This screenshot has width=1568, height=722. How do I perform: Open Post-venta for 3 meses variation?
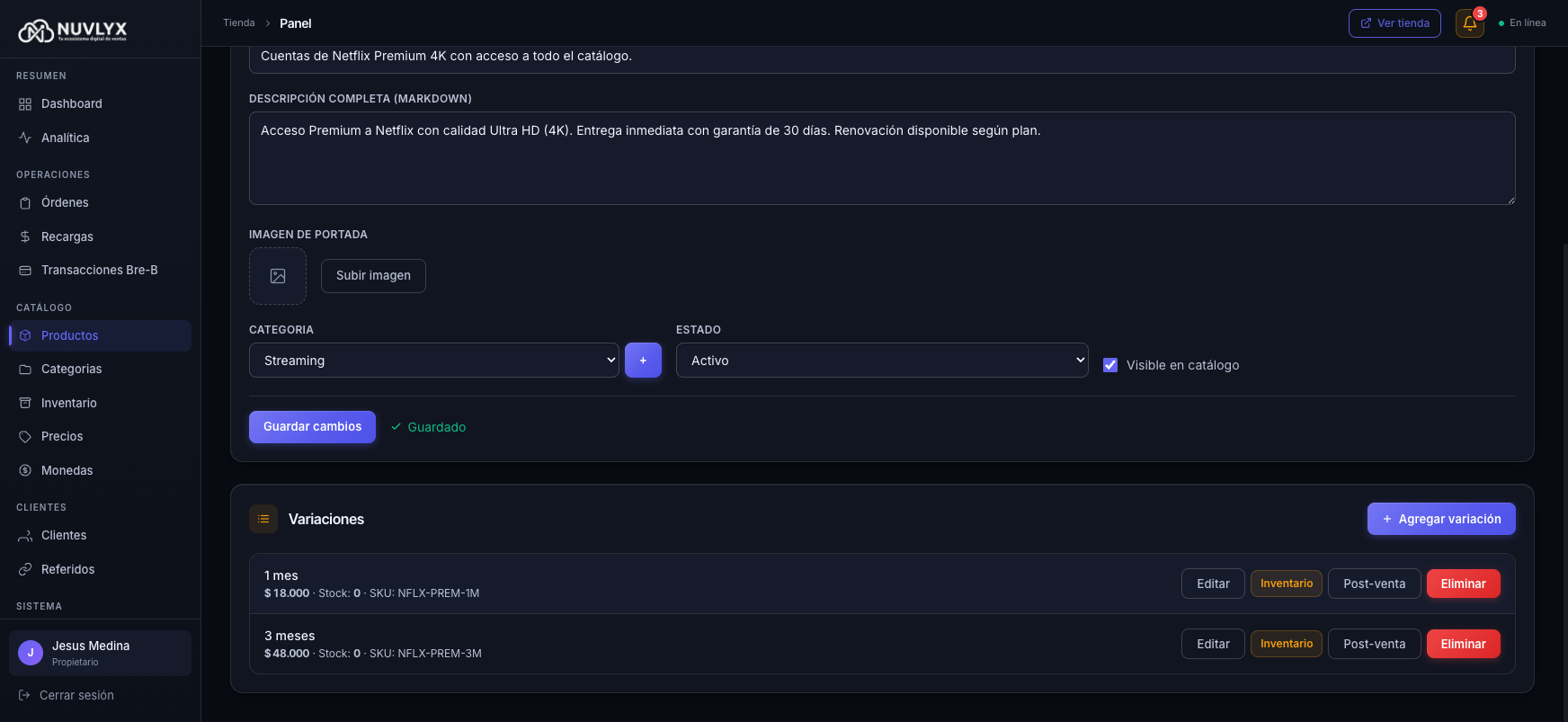point(1374,644)
